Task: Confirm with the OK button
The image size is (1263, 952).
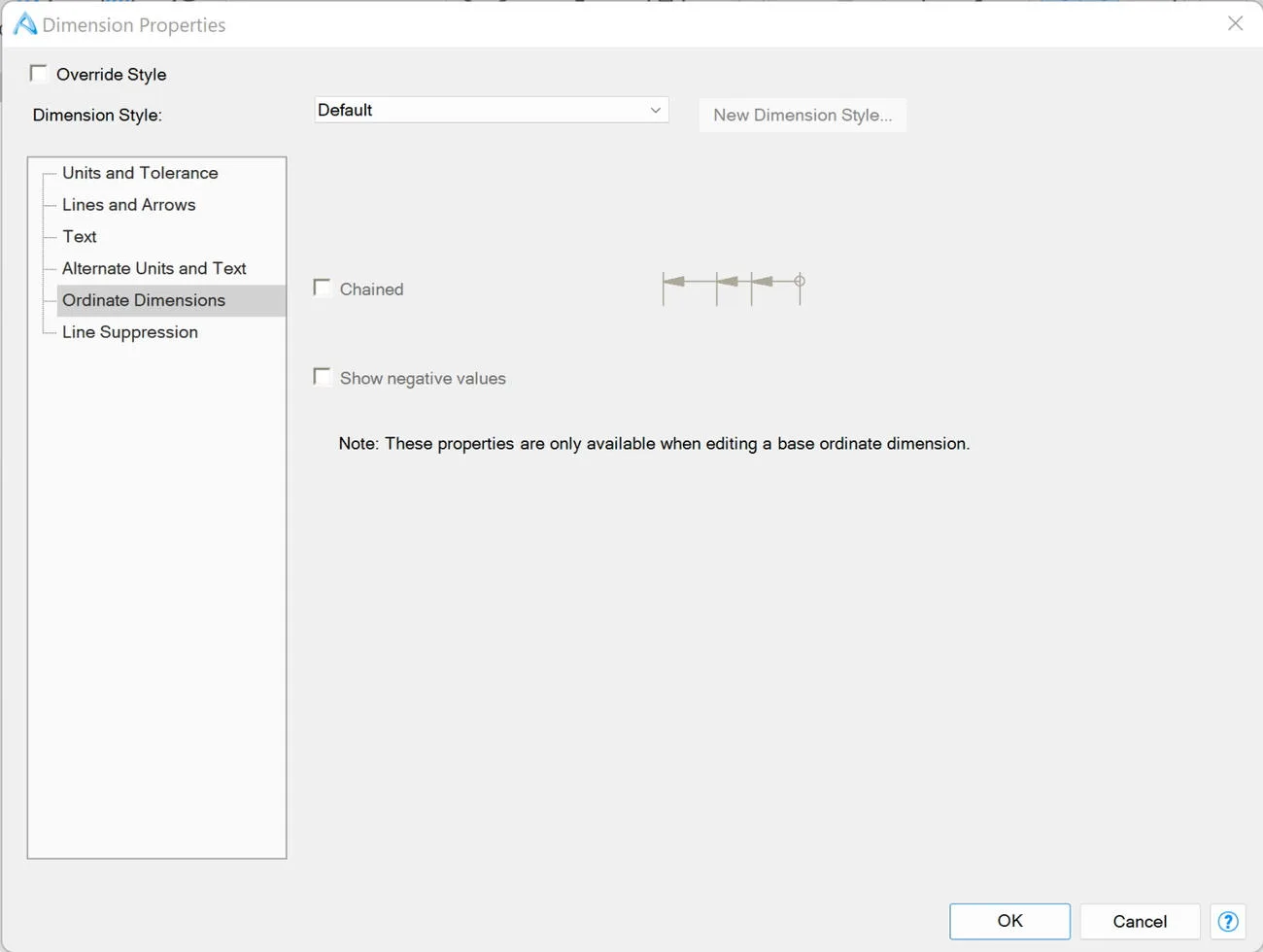Action: [x=1010, y=921]
